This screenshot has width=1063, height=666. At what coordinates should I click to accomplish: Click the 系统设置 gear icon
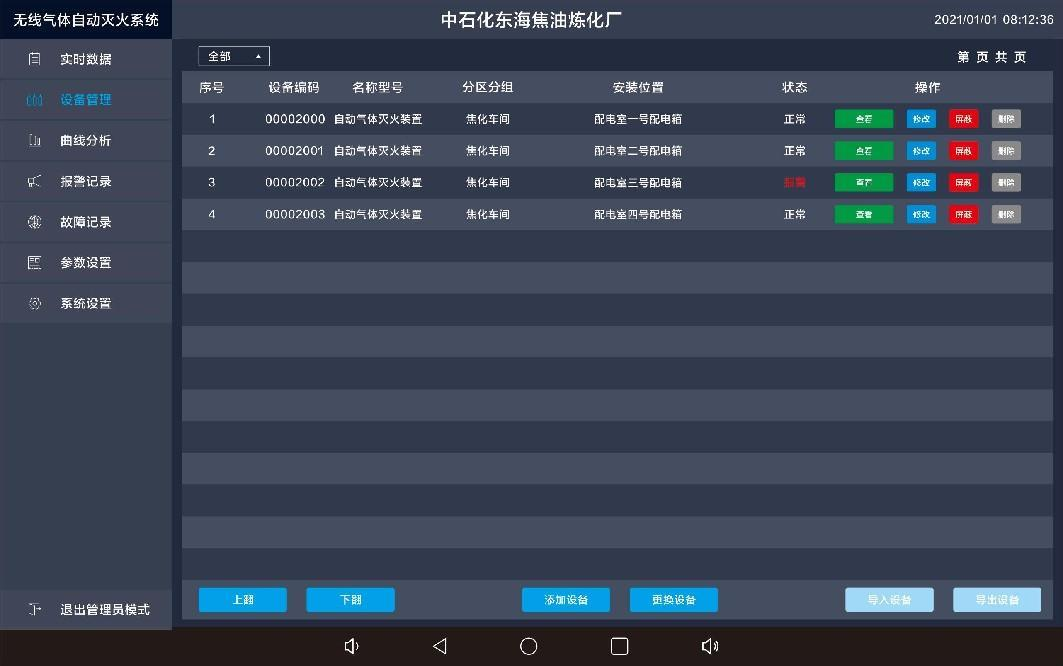[35, 303]
